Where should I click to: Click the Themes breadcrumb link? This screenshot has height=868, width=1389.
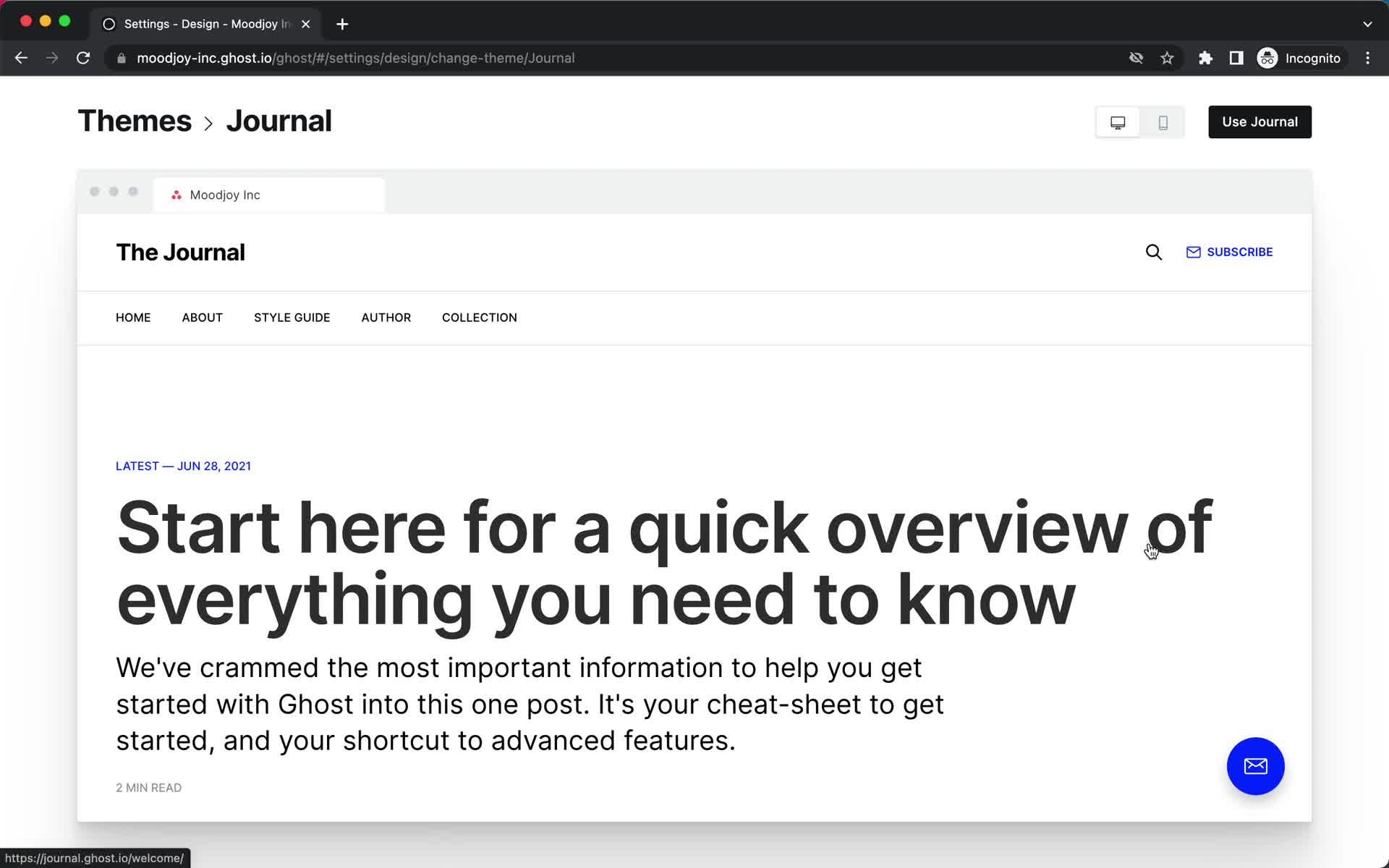[x=134, y=120]
